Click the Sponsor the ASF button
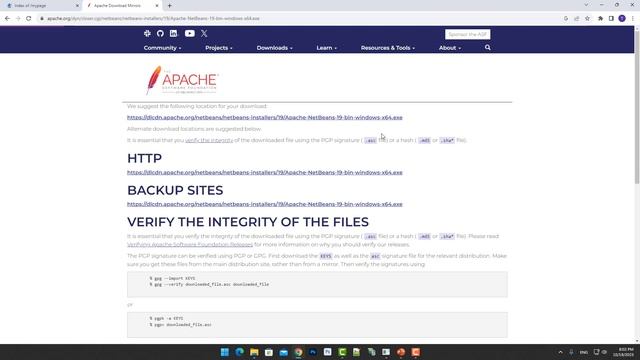This screenshot has height=360, width=640. click(467, 34)
